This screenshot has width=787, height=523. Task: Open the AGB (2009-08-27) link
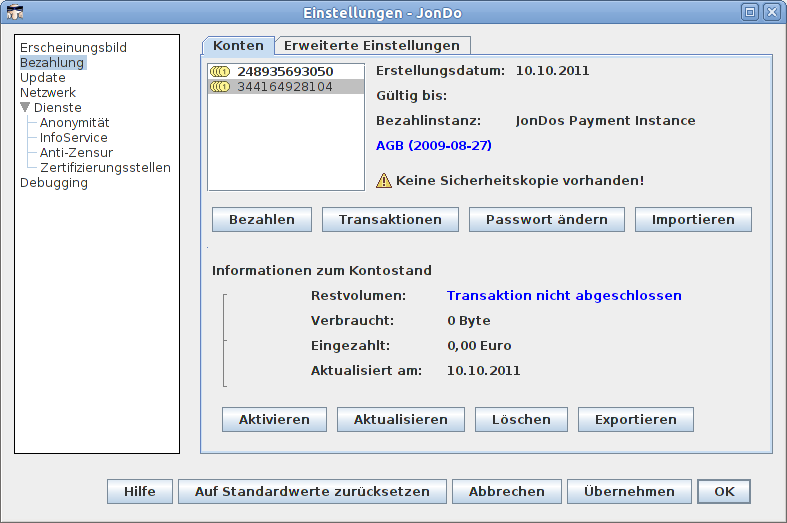434,146
